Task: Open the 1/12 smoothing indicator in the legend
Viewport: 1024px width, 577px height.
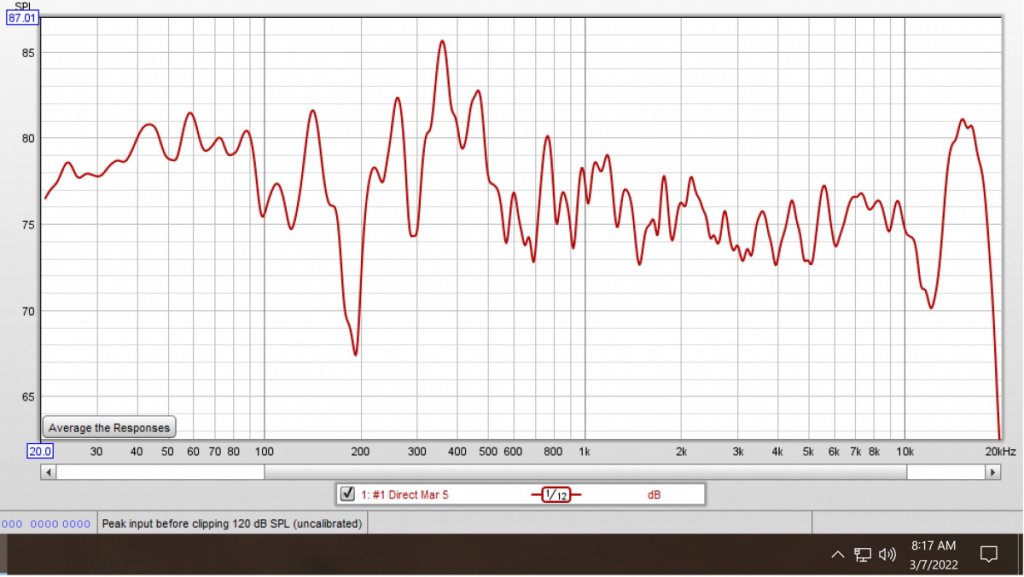Action: pos(556,495)
